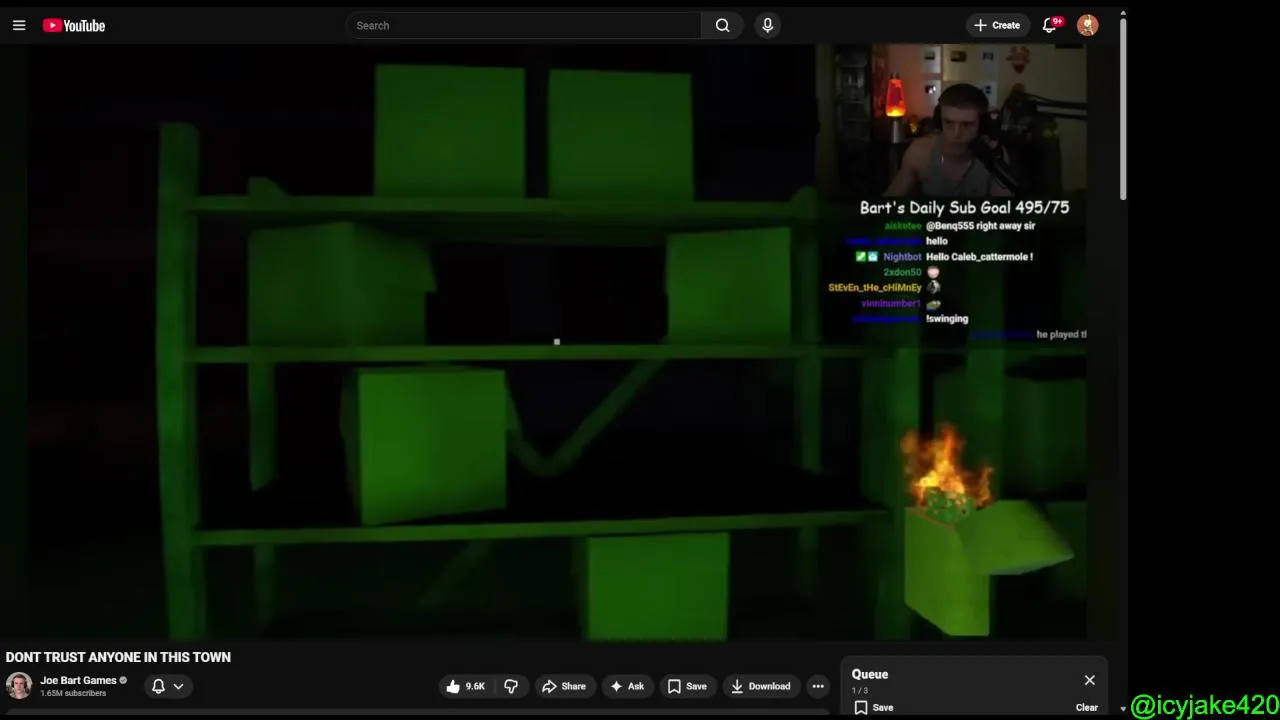
Task: Start voice search with microphone icon
Action: [x=767, y=25]
